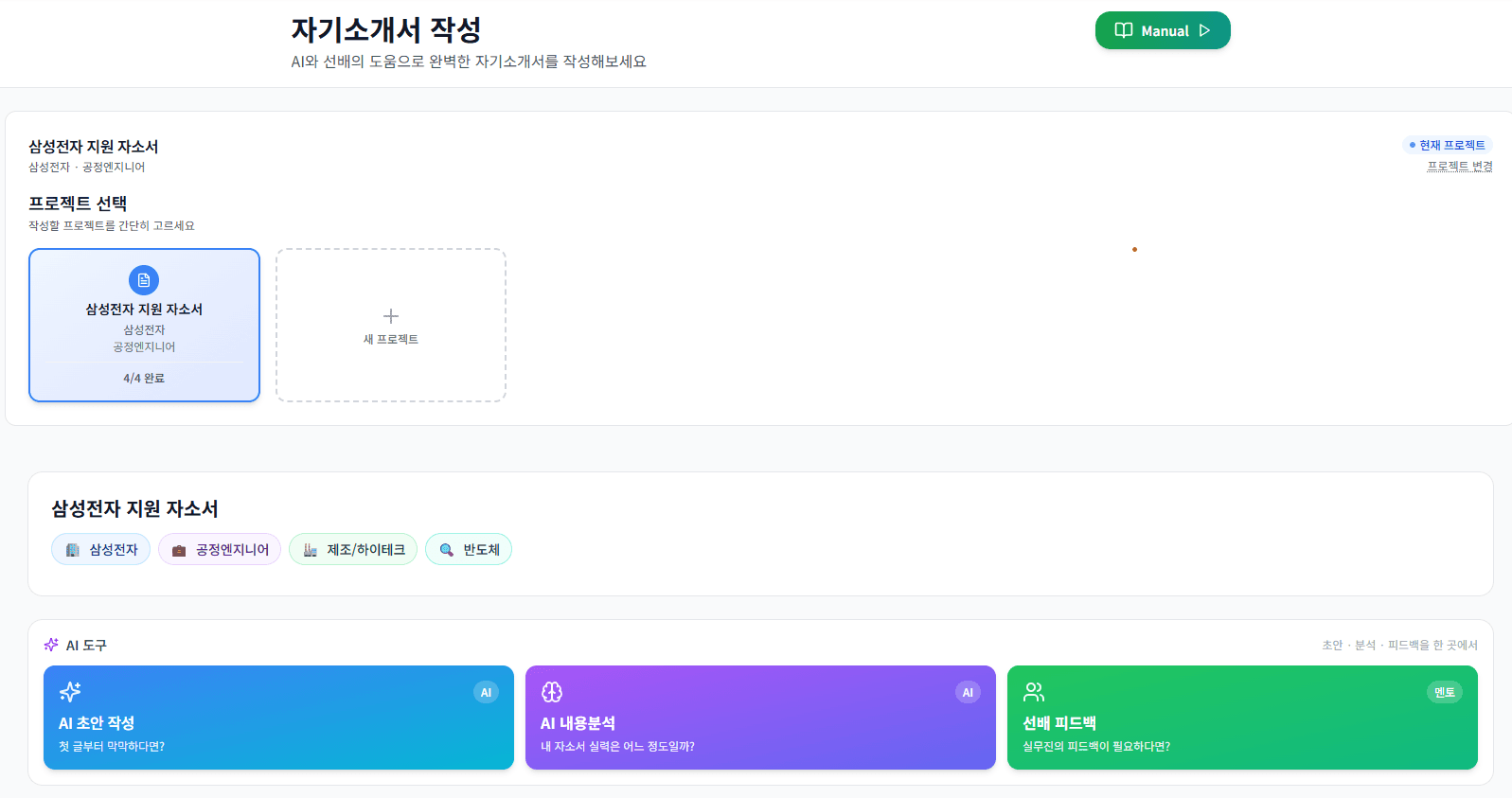Click the AI badge on AI 내용분석 card
1512x798 pixels.
[x=967, y=692]
